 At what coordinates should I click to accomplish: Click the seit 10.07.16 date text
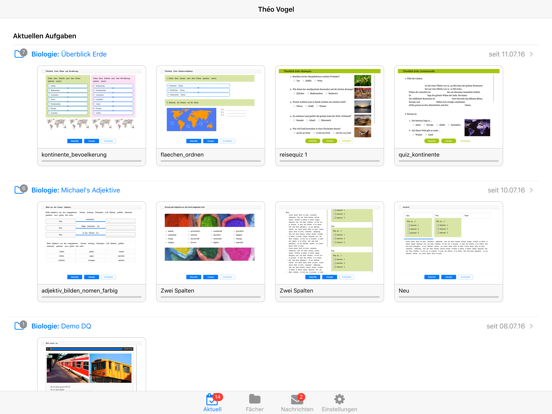pyautogui.click(x=506, y=190)
